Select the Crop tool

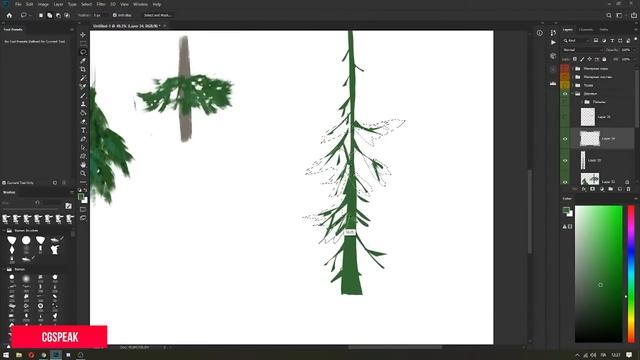coord(83,69)
